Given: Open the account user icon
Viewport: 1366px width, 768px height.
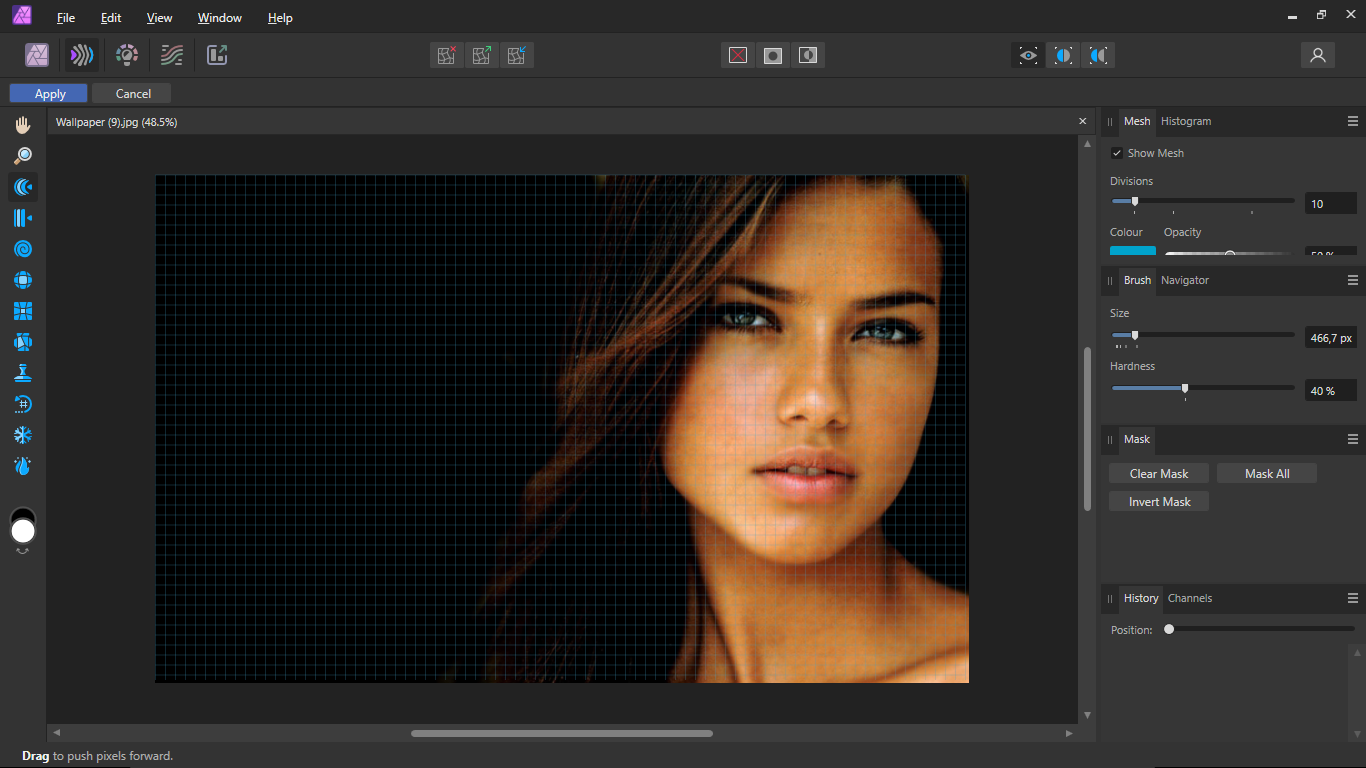Looking at the screenshot, I should click(1318, 55).
